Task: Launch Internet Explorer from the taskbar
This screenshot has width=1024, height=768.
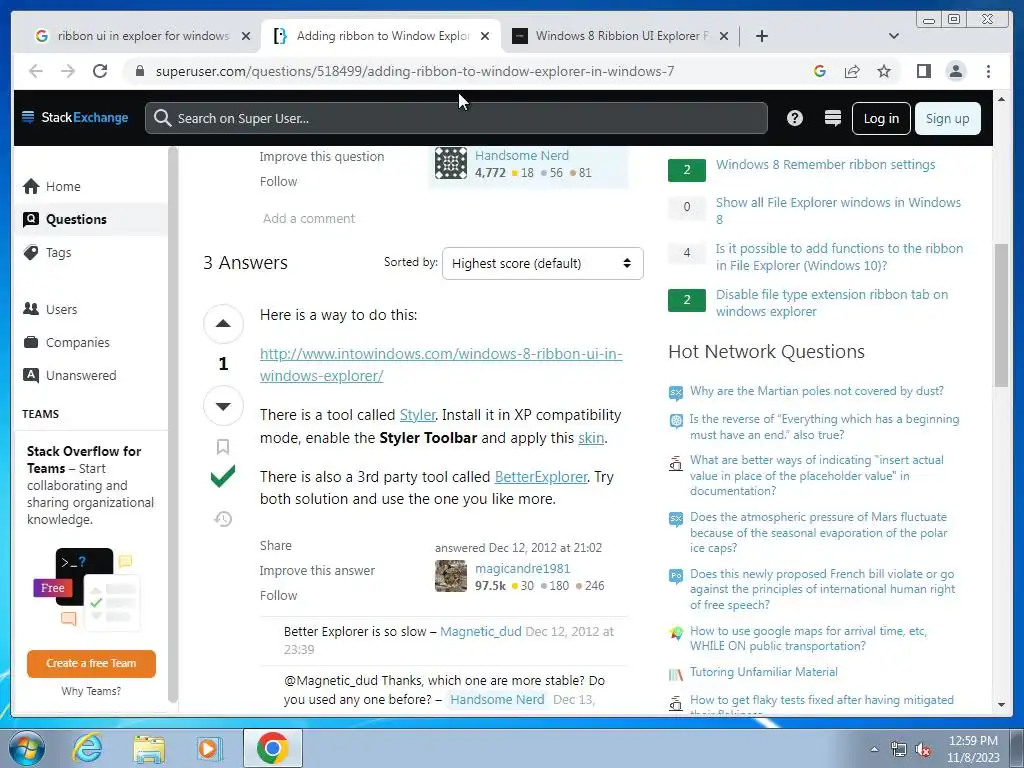Action: tap(88, 748)
